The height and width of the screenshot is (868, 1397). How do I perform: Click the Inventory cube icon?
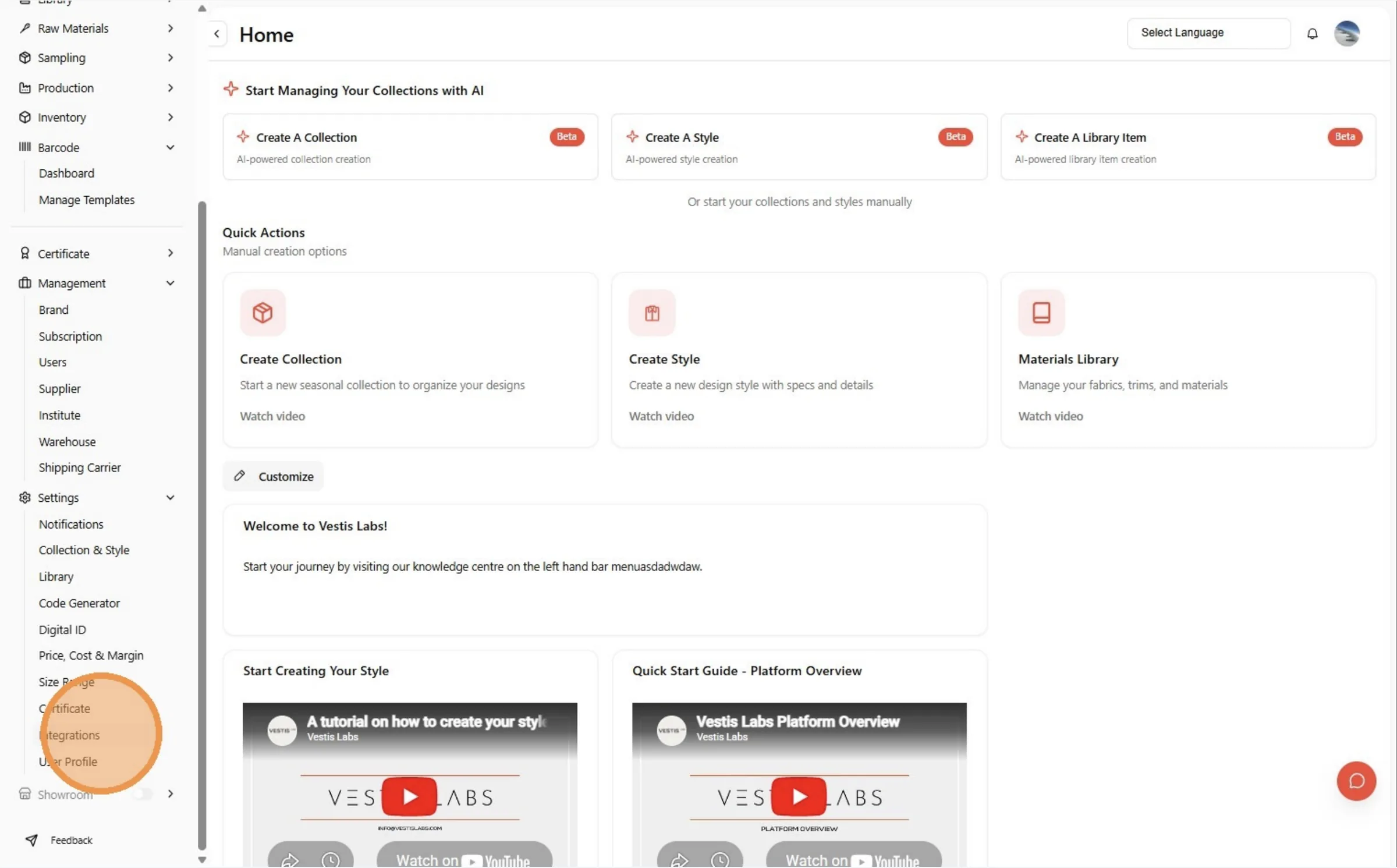[24, 117]
